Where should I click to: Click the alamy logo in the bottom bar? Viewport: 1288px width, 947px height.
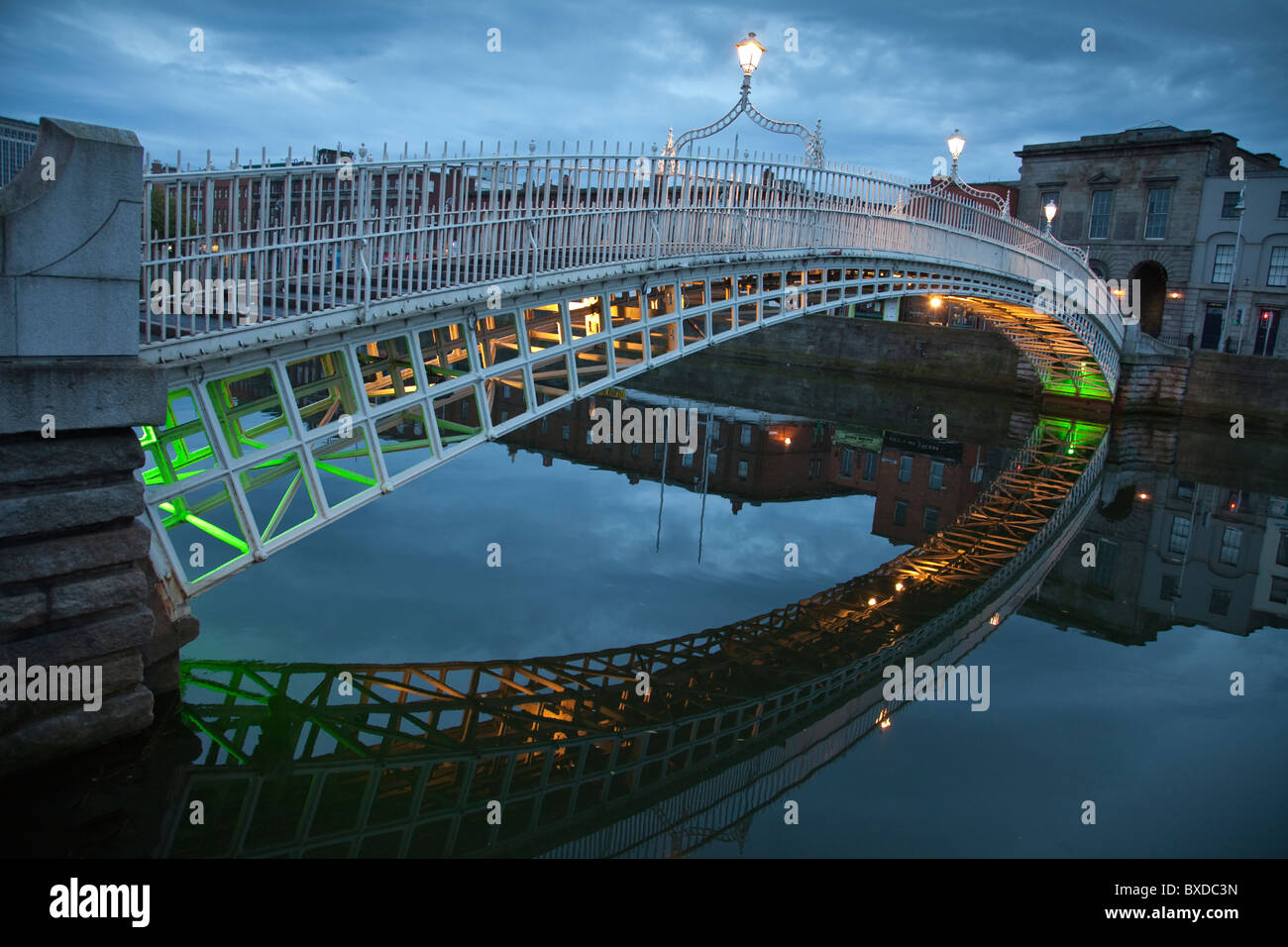pos(100,902)
